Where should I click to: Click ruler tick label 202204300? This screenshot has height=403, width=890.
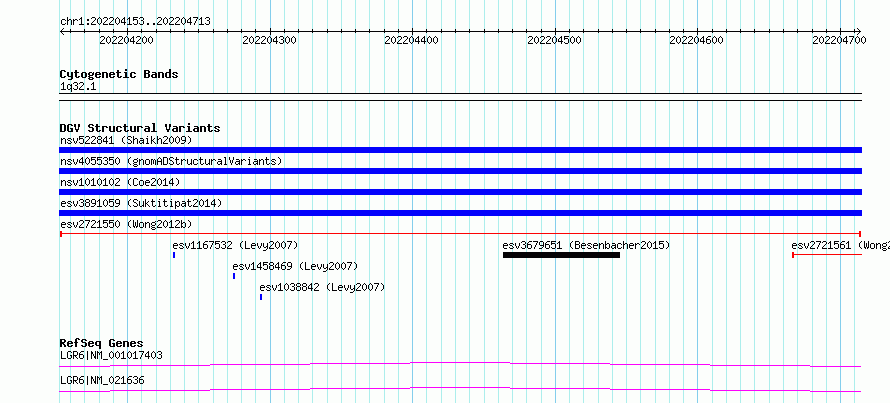[269, 40]
